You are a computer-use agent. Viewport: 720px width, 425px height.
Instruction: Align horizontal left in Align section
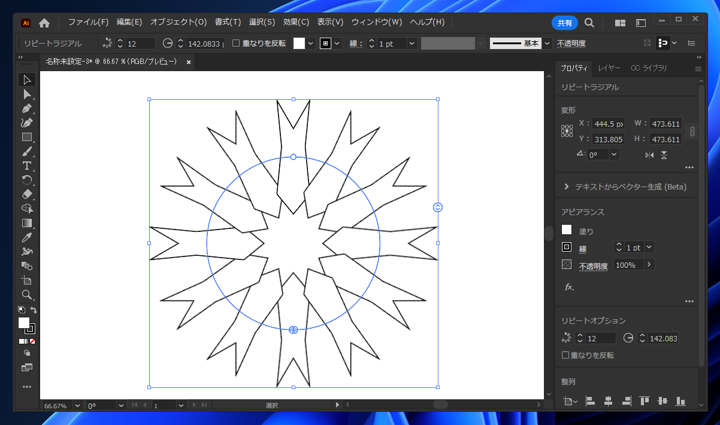(590, 401)
